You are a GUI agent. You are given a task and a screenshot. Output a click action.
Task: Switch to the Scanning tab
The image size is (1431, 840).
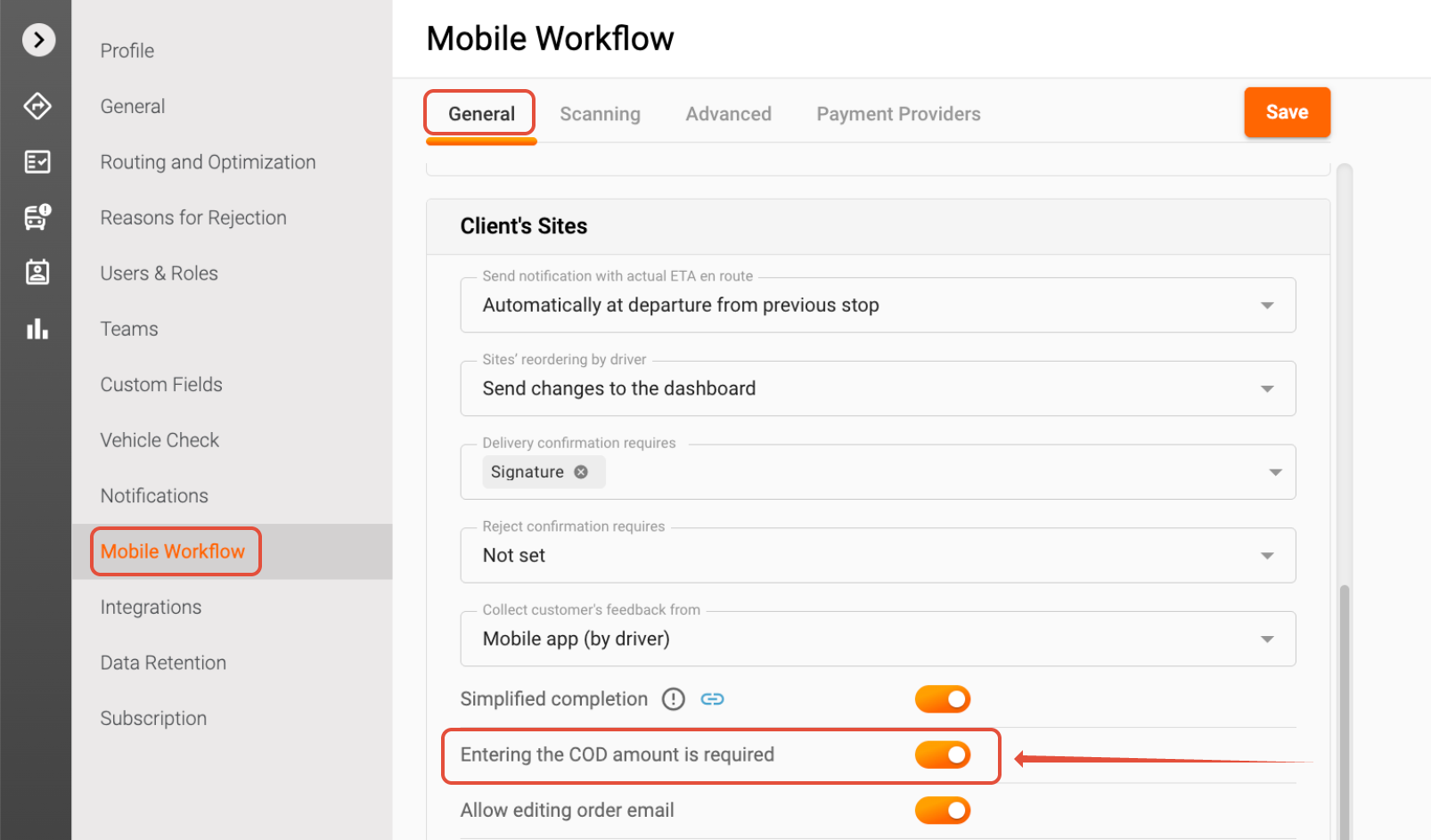(x=600, y=114)
